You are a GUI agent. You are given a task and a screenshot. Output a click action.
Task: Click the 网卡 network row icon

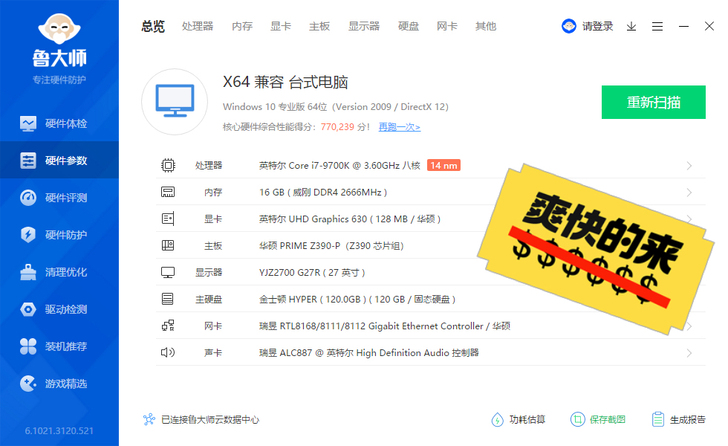pos(168,326)
